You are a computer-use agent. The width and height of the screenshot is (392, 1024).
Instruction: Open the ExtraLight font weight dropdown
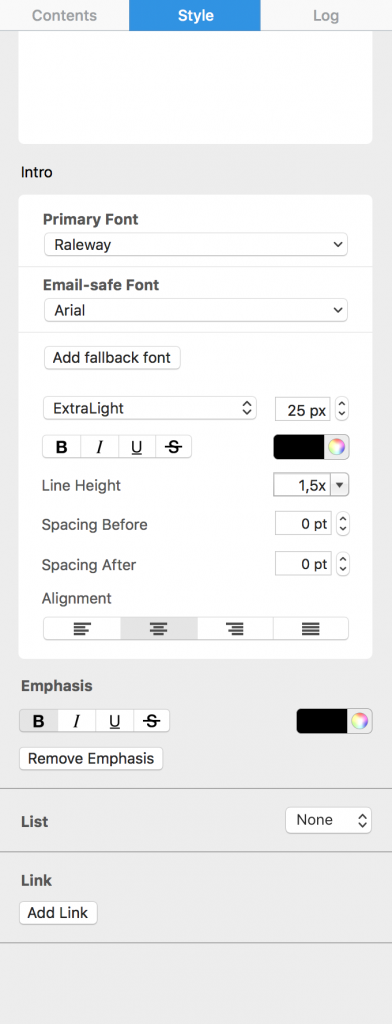tap(150, 408)
